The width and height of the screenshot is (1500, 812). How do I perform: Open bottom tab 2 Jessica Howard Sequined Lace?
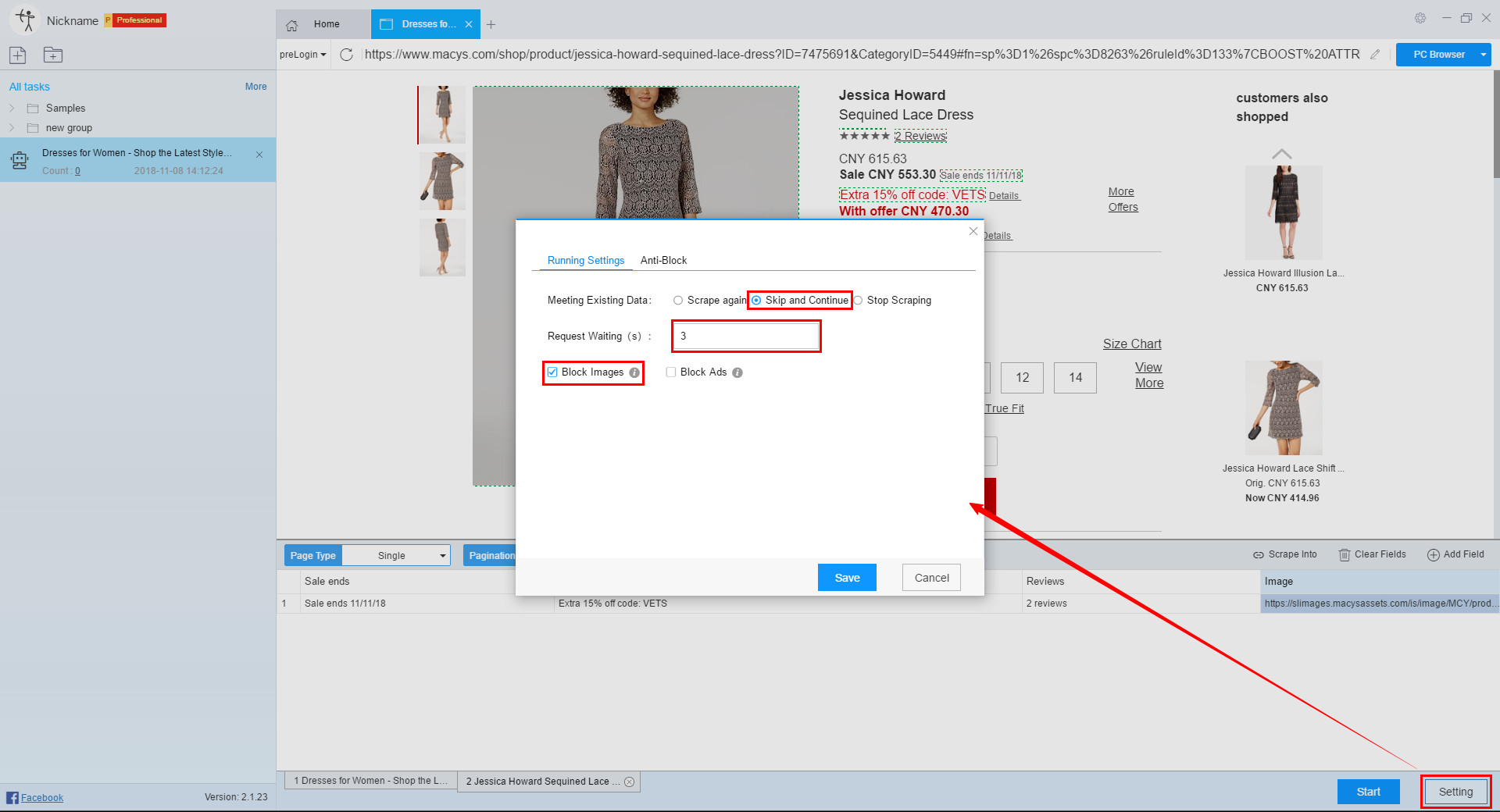[548, 782]
